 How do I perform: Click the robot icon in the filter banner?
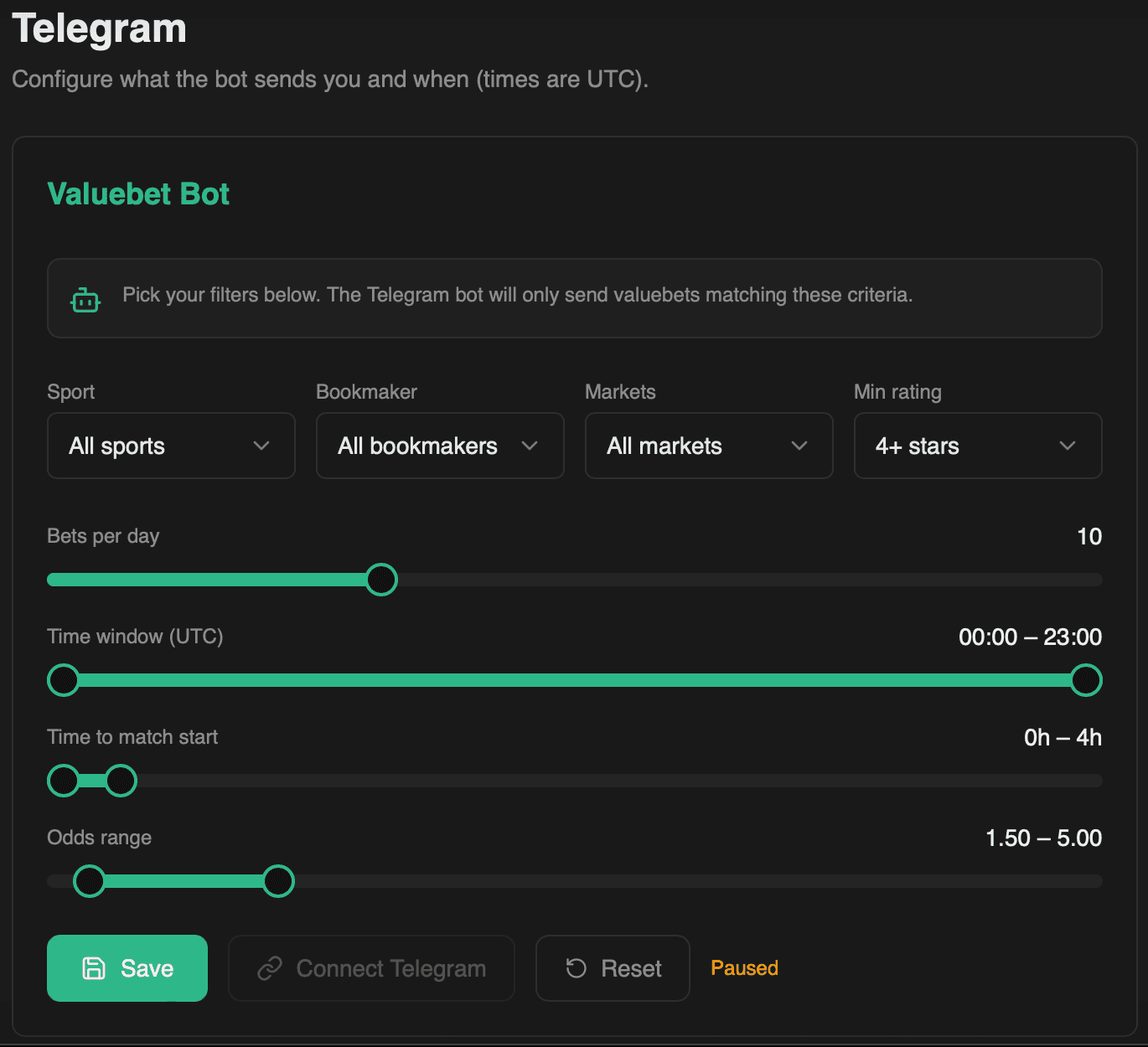pos(84,298)
